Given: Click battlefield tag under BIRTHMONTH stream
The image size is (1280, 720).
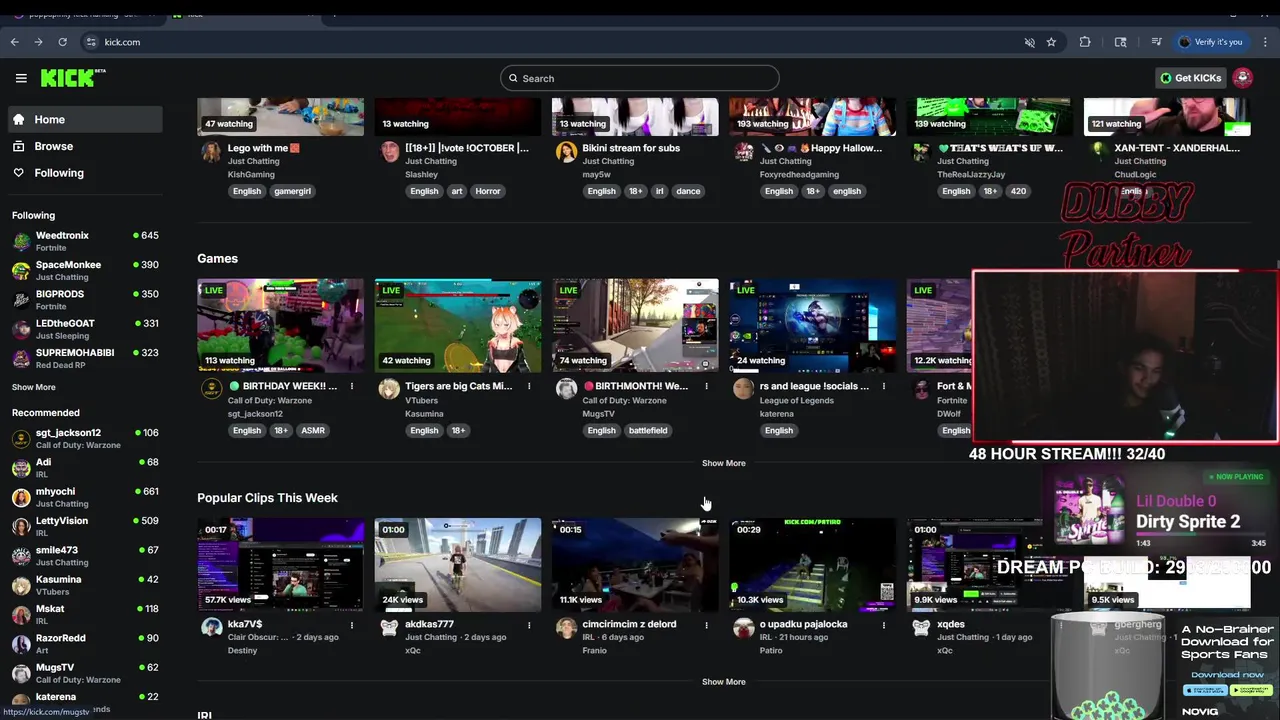Looking at the screenshot, I should click(648, 430).
